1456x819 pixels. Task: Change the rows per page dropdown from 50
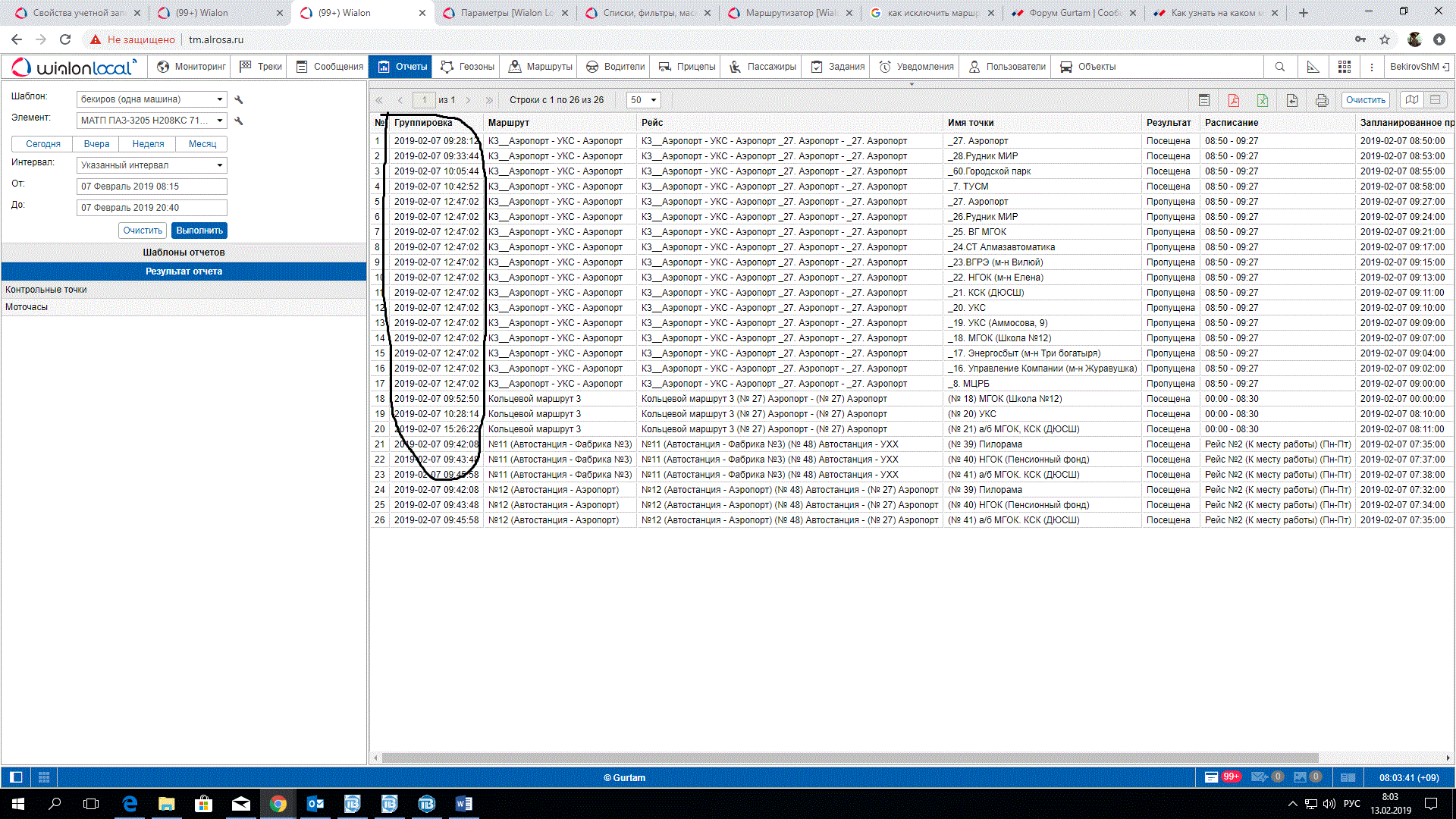coord(644,100)
